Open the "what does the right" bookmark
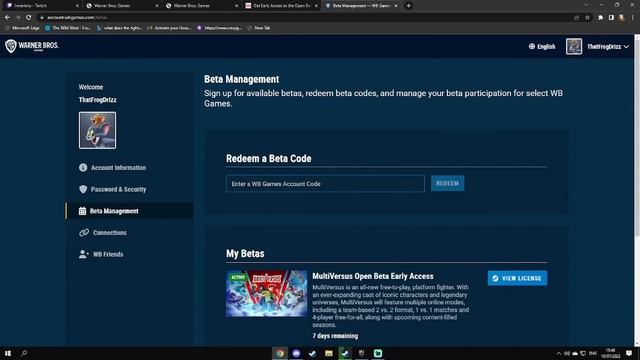Viewport: 640px width, 360px height. pos(119,28)
